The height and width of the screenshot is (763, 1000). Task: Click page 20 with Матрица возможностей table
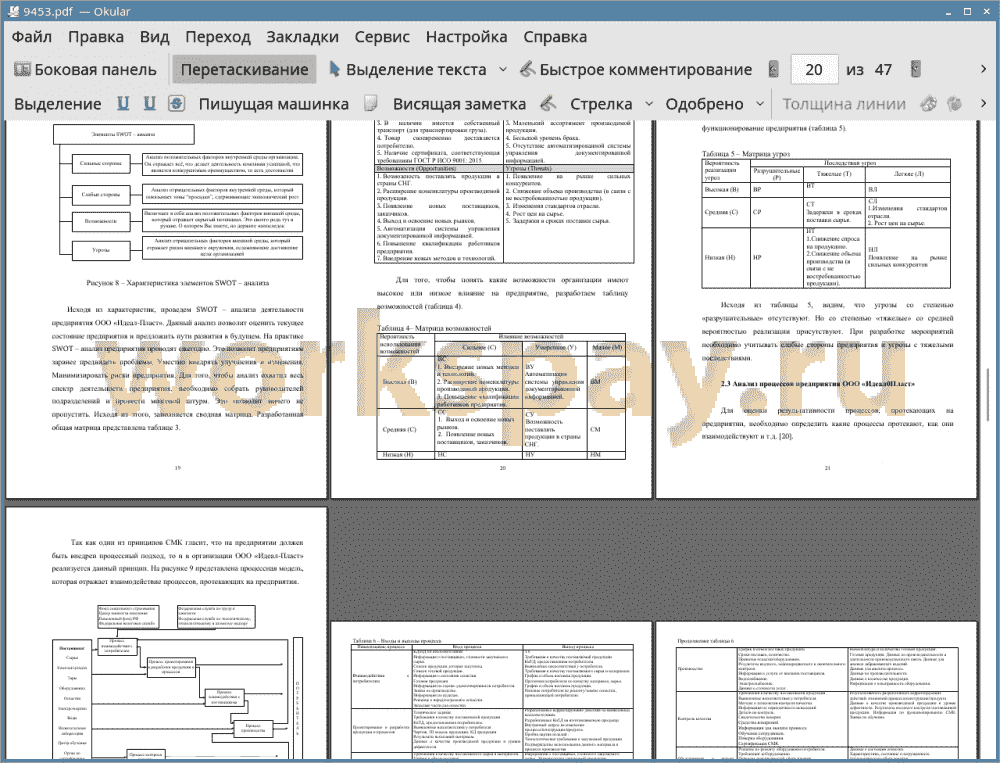pos(491,309)
